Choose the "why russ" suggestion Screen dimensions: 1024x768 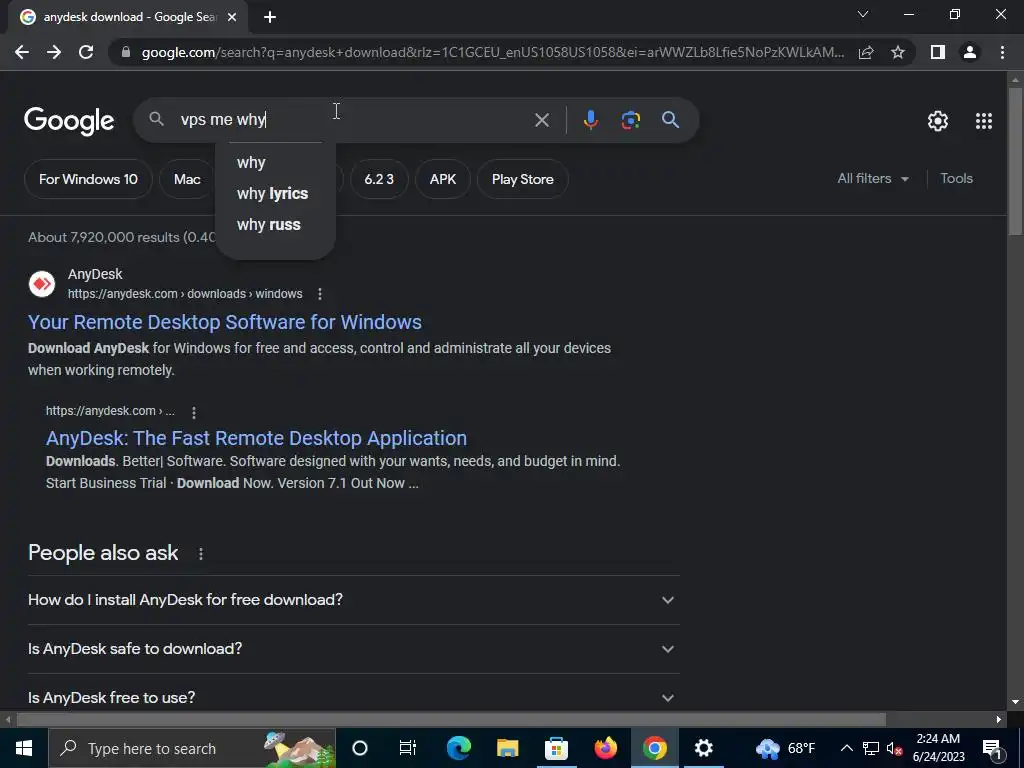click(x=275, y=225)
